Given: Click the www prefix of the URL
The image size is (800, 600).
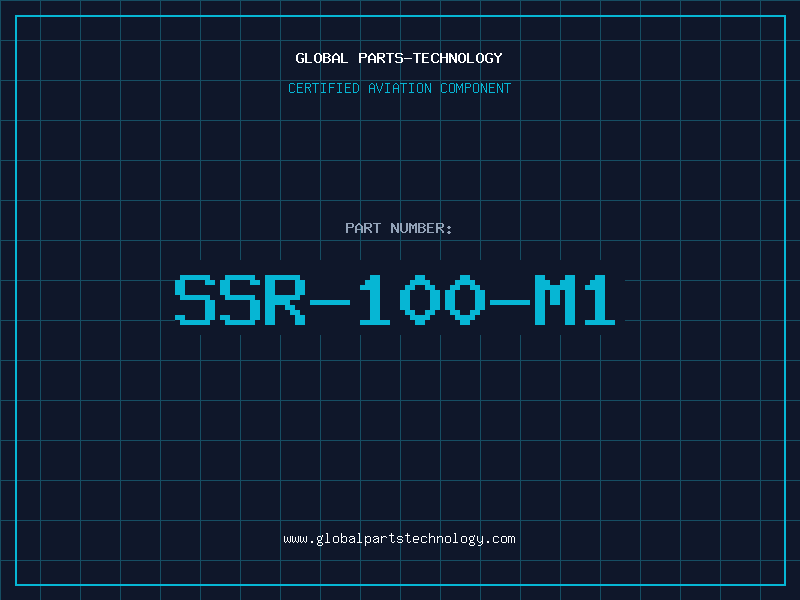Looking at the screenshot, I should pyautogui.click(x=294, y=538).
